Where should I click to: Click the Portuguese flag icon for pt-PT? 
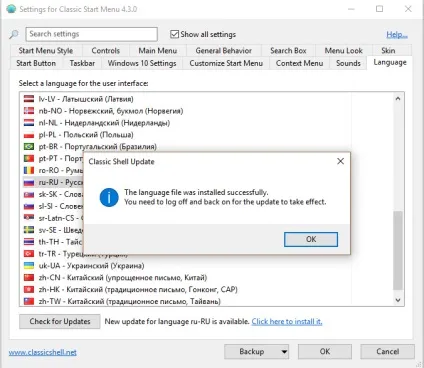pos(29,158)
